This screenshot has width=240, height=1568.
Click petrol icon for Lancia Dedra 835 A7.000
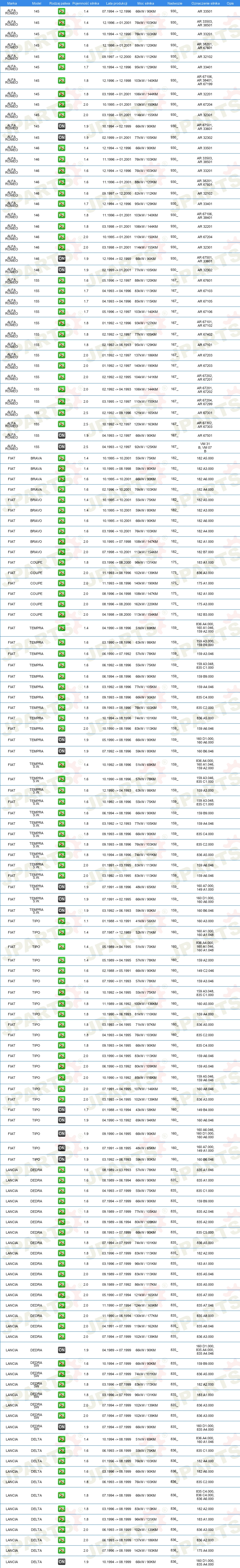pyautogui.click(x=61, y=1295)
